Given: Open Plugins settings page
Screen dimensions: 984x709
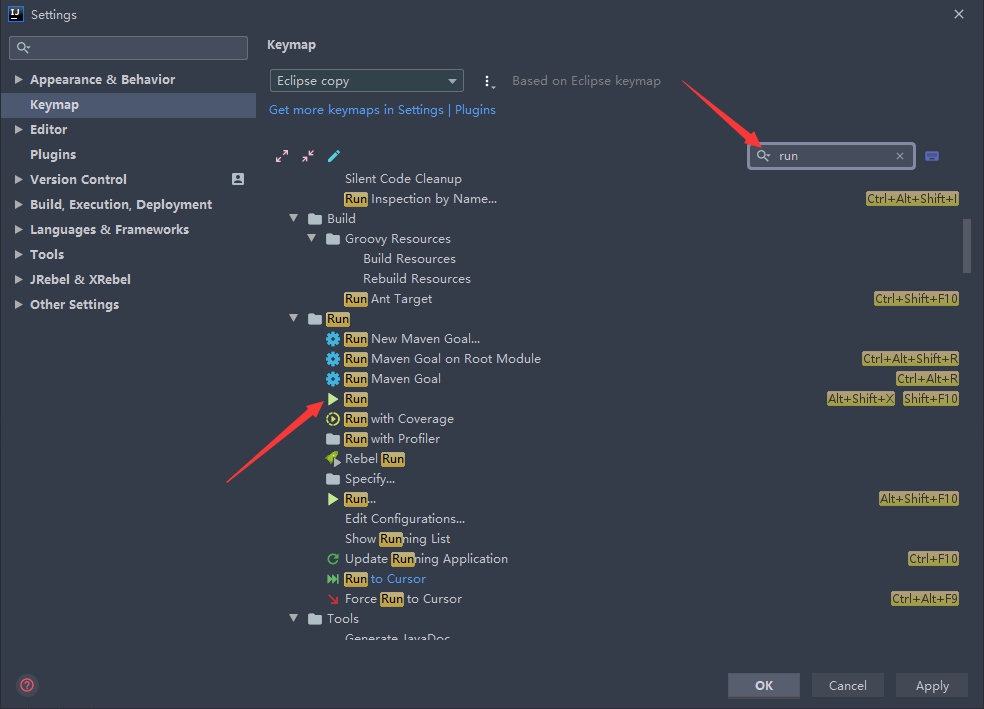Looking at the screenshot, I should [x=53, y=155].
